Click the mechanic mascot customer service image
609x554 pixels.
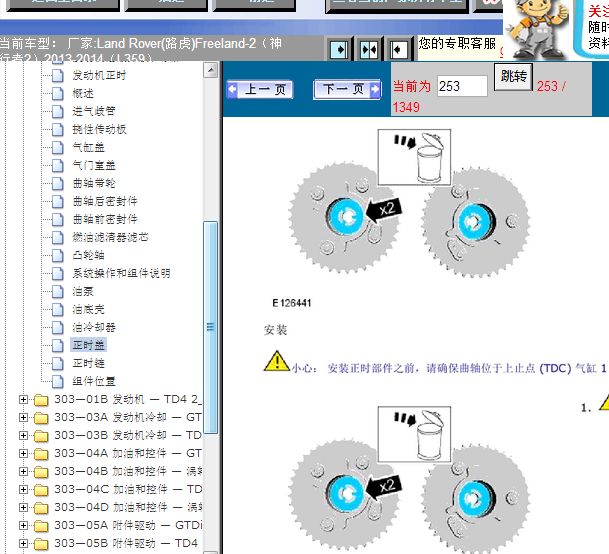pos(538,29)
